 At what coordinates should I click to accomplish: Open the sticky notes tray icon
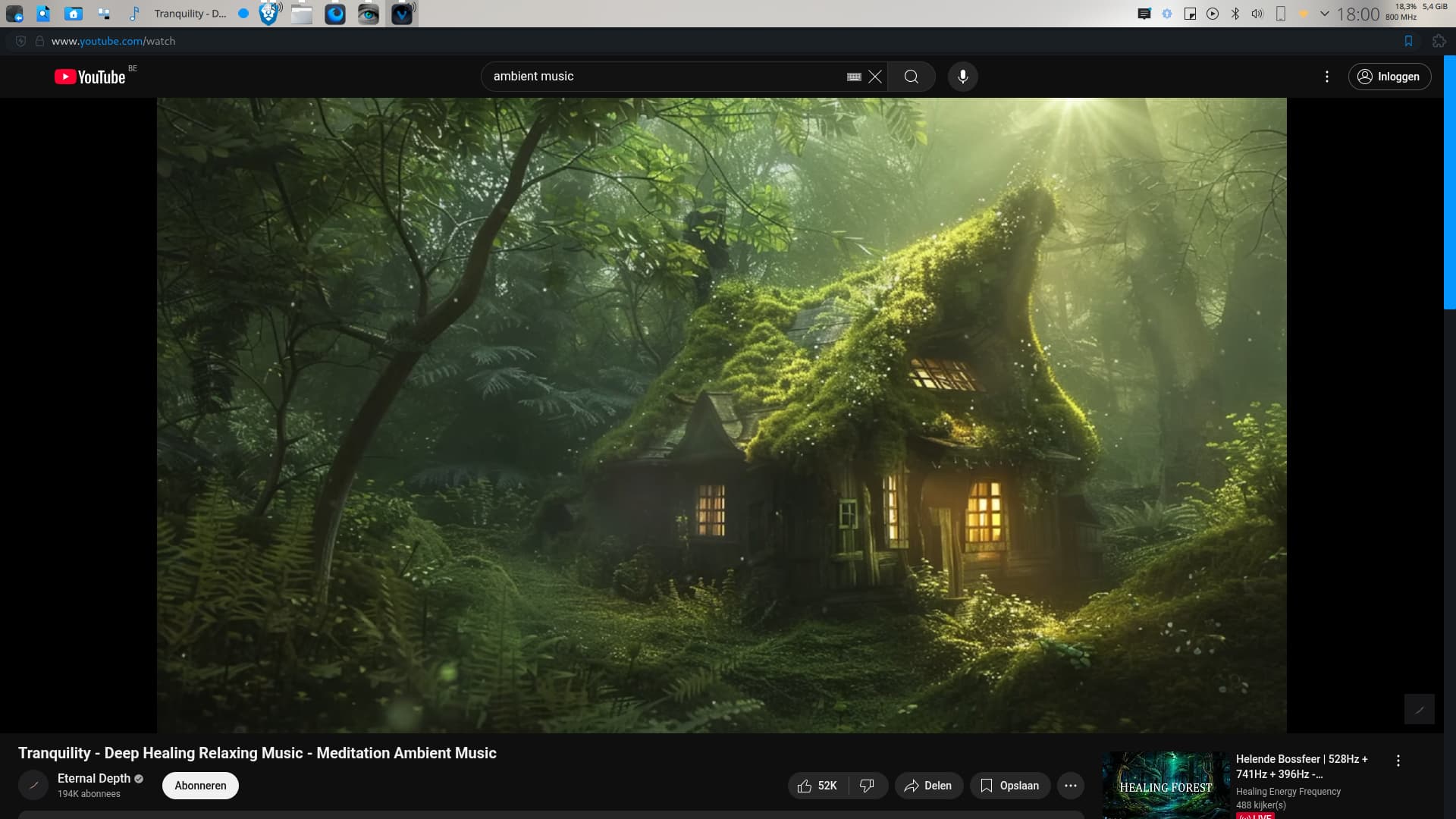pyautogui.click(x=1190, y=14)
